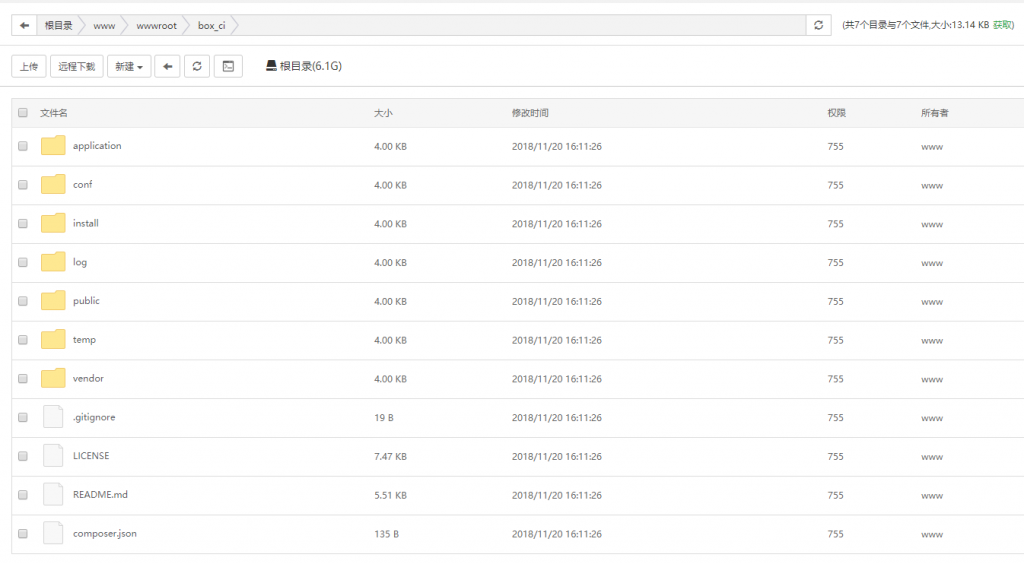Screen dimensions: 1024x564
Task: Go to wwwroot in breadcrumb path
Action: [157, 25]
